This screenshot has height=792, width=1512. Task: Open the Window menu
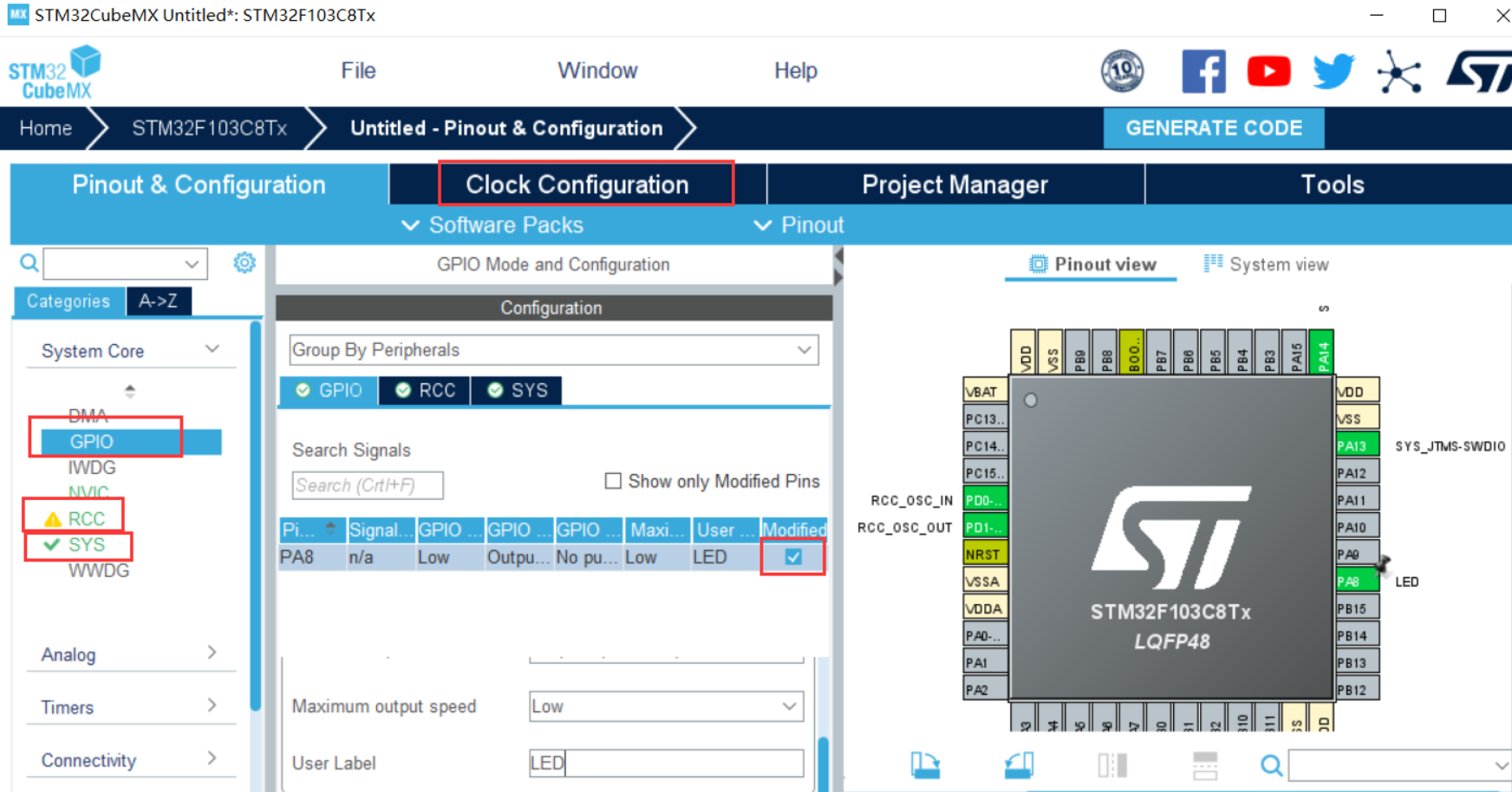(x=597, y=70)
